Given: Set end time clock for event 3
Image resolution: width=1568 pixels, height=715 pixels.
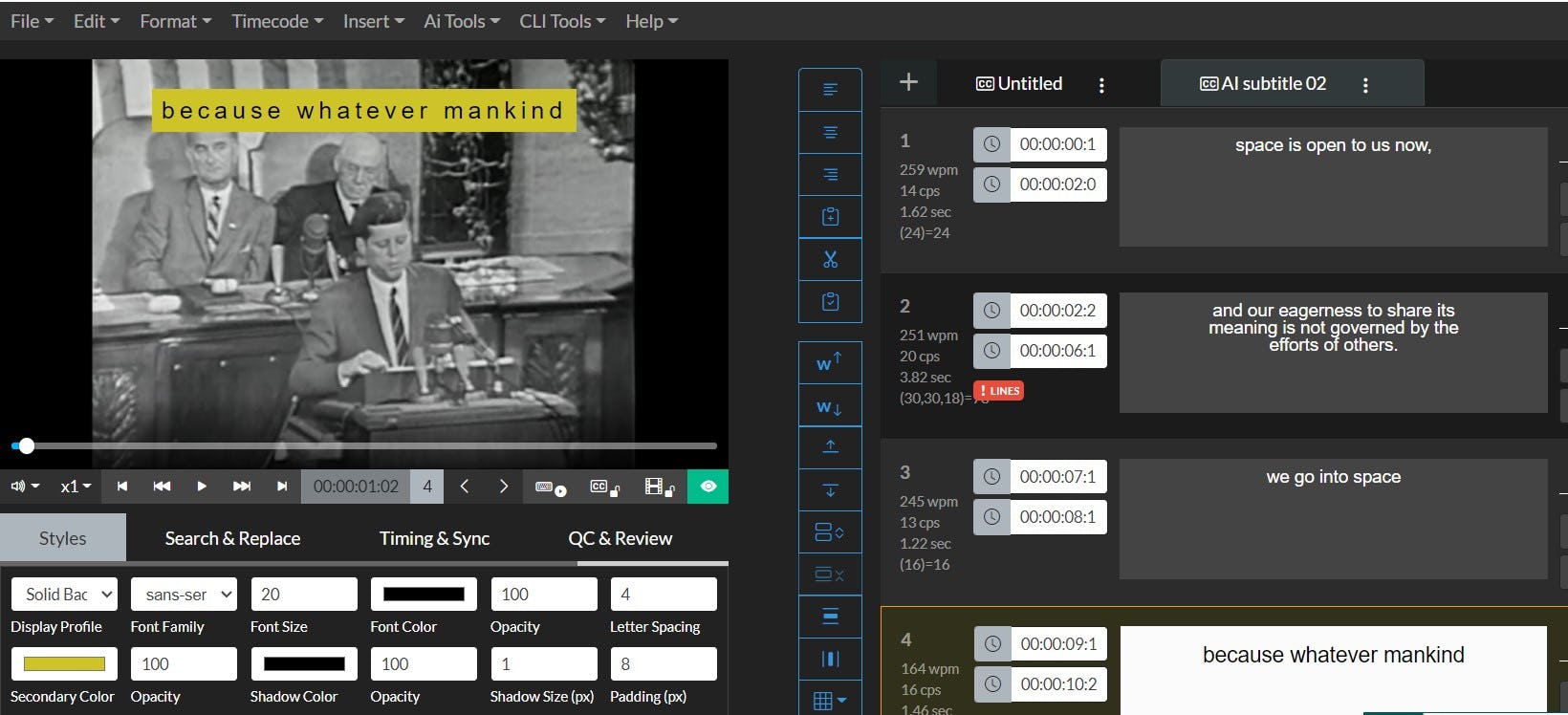Looking at the screenshot, I should (992, 517).
